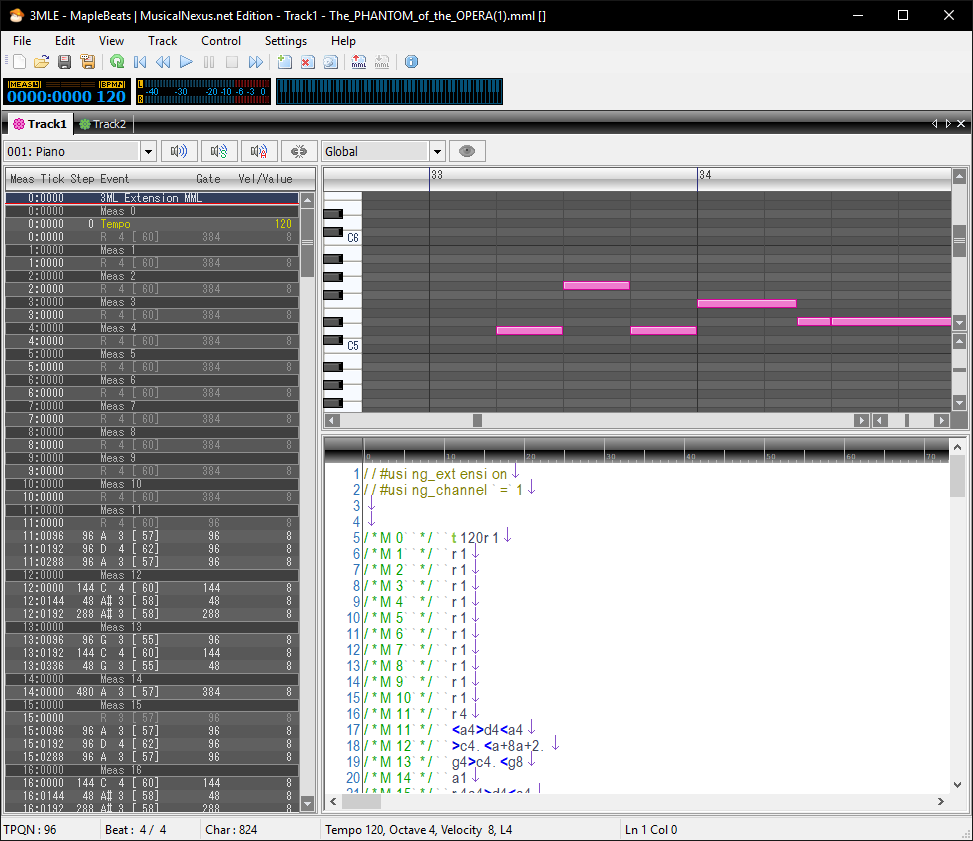
Task: Toggle the link/unlink tracks button
Action: (299, 151)
